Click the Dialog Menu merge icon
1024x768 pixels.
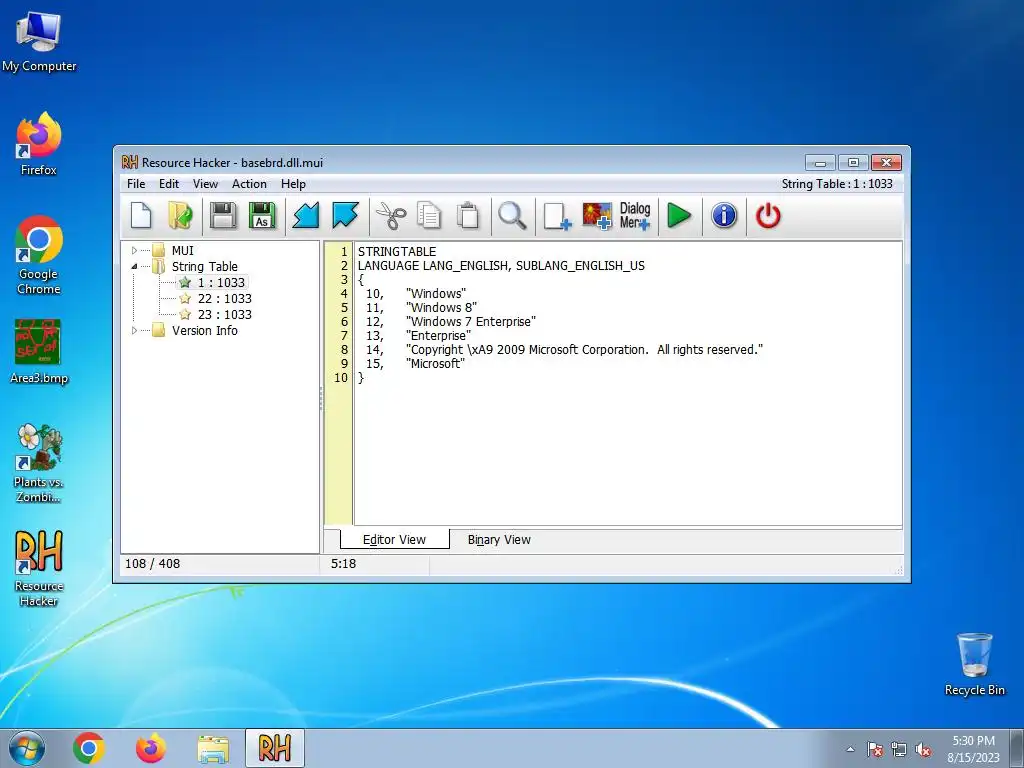click(x=635, y=216)
